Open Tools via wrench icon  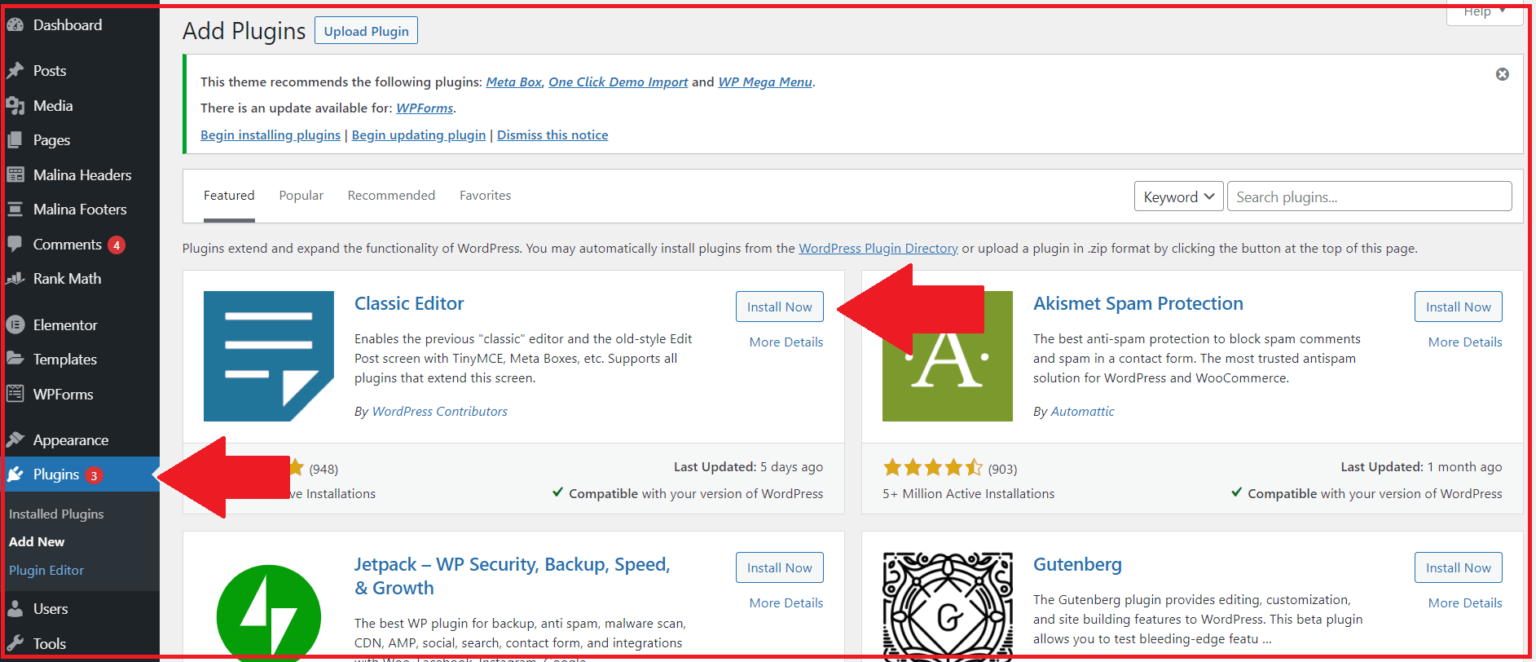15,644
